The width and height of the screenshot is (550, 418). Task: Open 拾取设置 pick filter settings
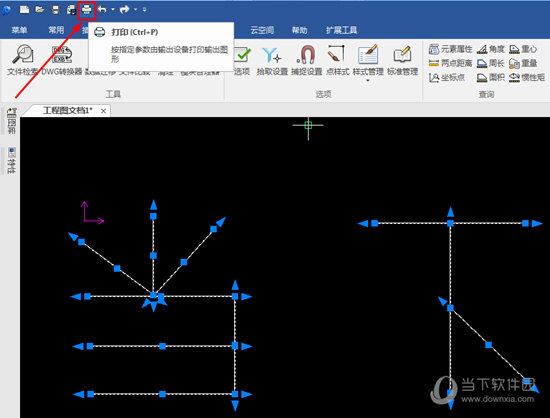(272, 60)
